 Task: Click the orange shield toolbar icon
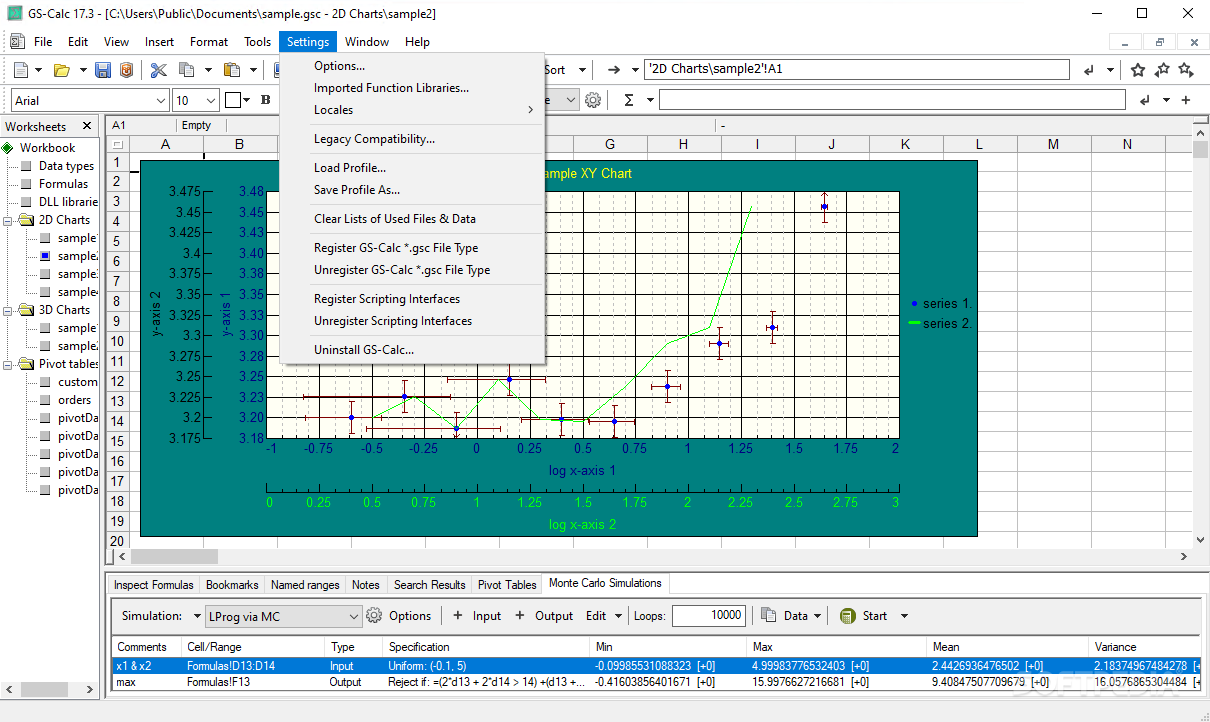pyautogui.click(x=126, y=70)
